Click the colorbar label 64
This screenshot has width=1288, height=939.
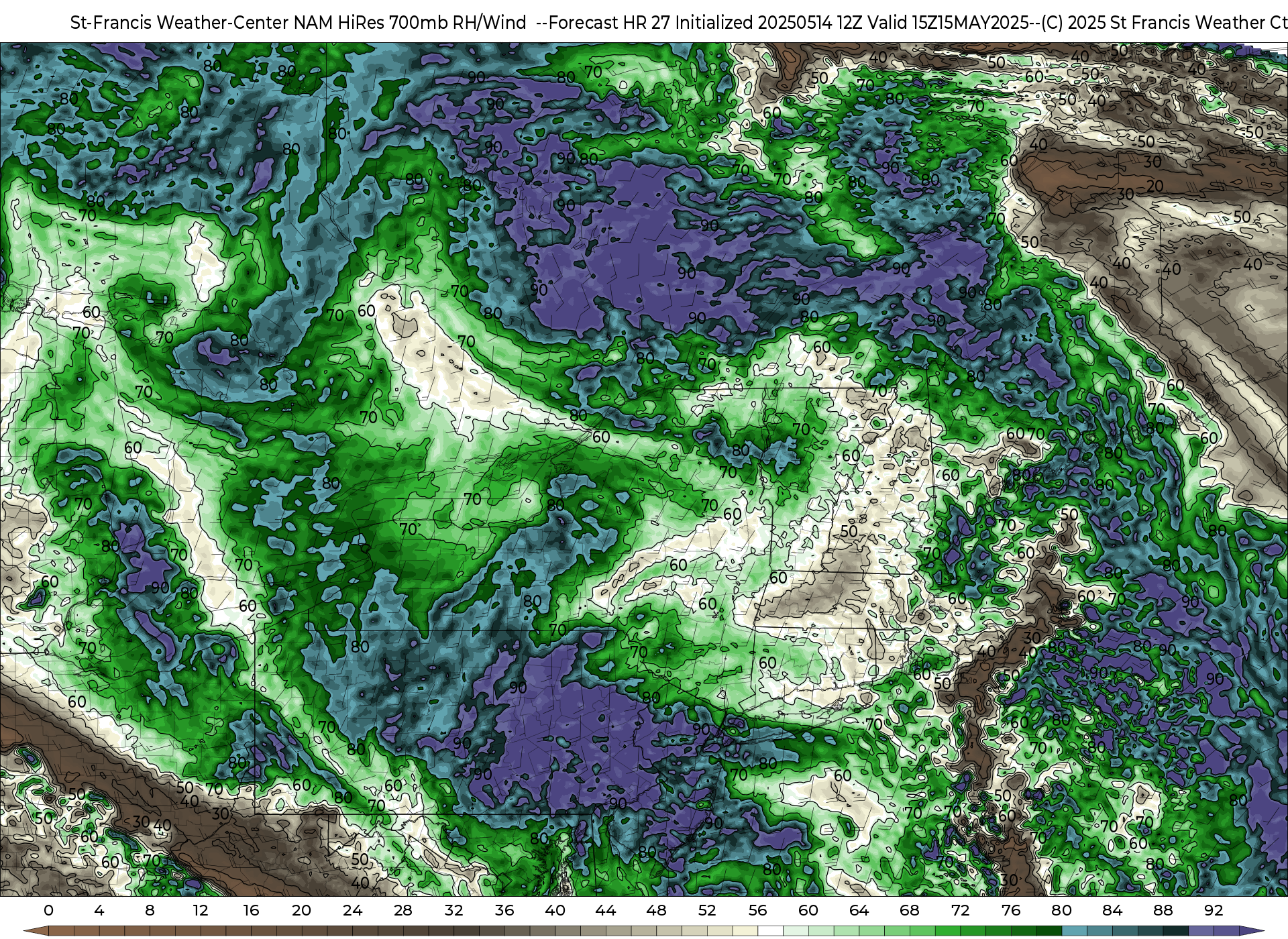tap(859, 910)
